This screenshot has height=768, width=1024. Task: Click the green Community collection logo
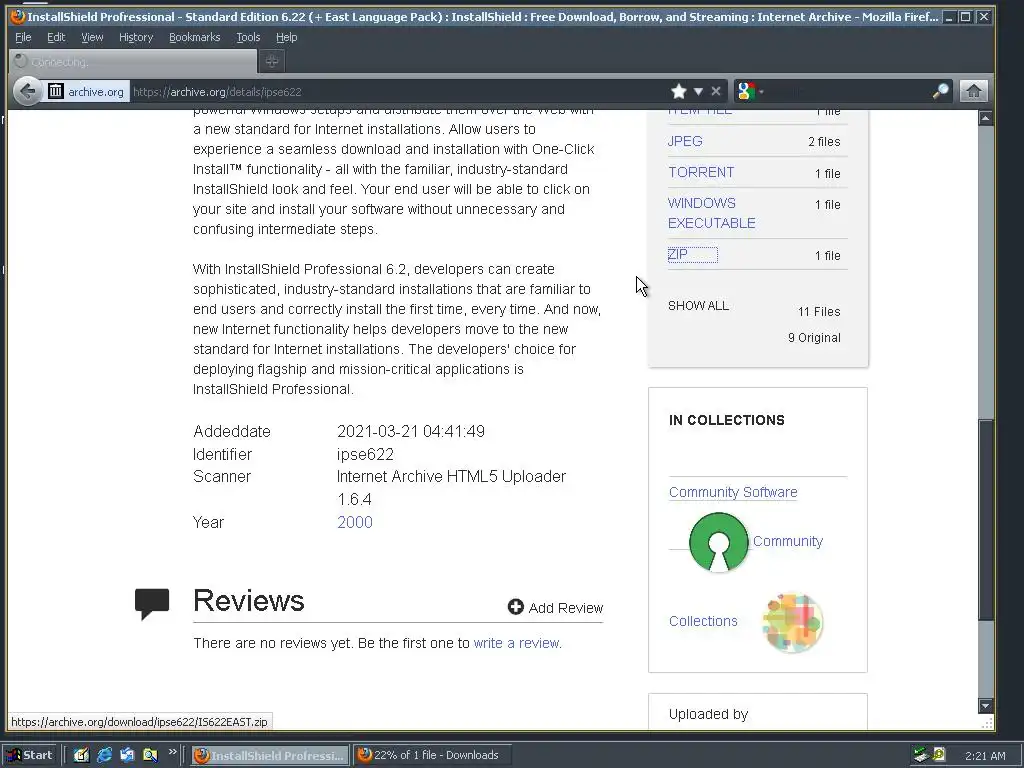click(x=718, y=542)
